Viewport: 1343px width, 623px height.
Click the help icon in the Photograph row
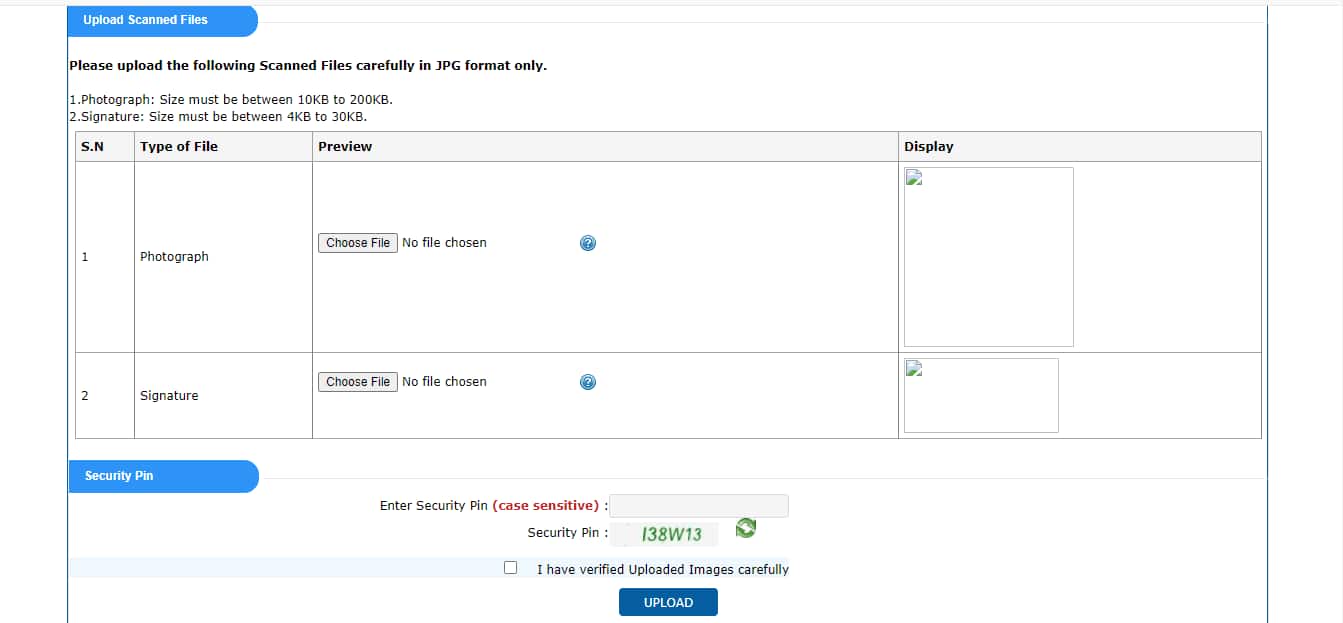[x=588, y=243]
